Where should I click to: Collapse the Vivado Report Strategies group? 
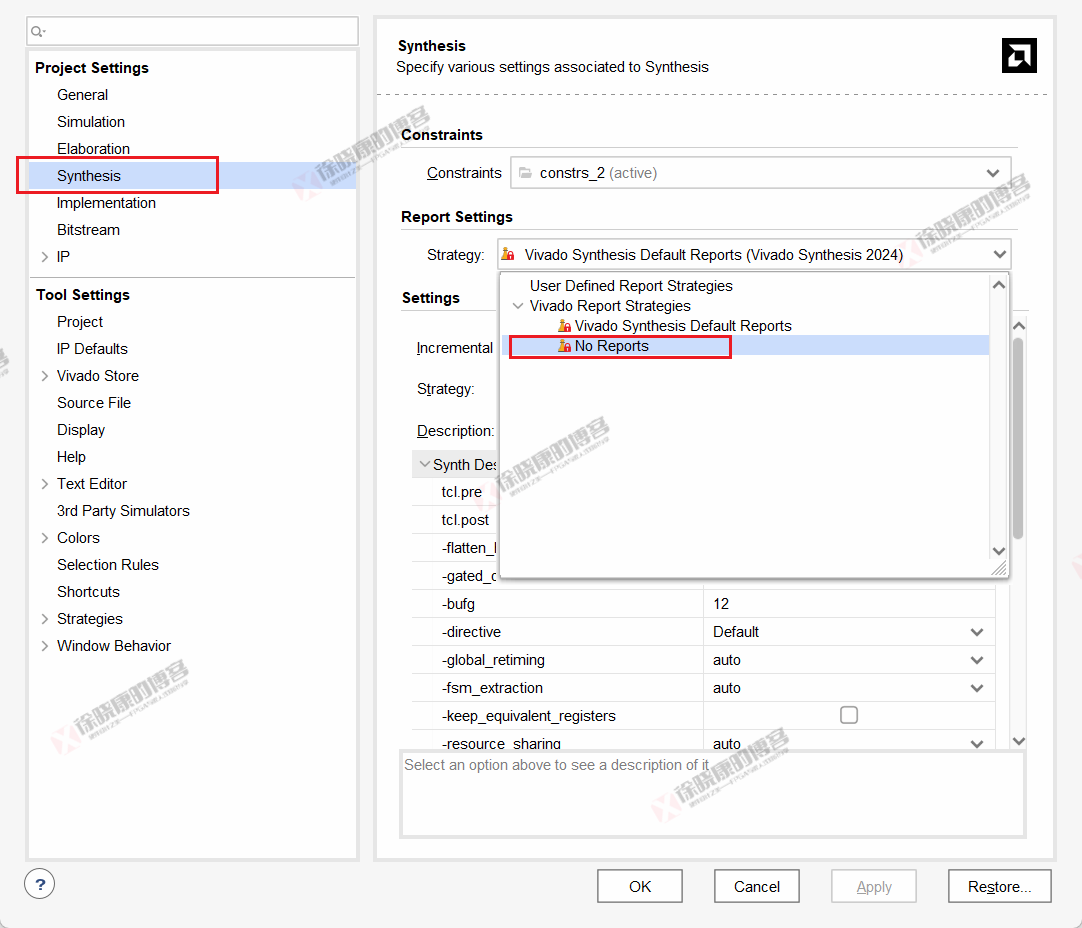pos(518,306)
